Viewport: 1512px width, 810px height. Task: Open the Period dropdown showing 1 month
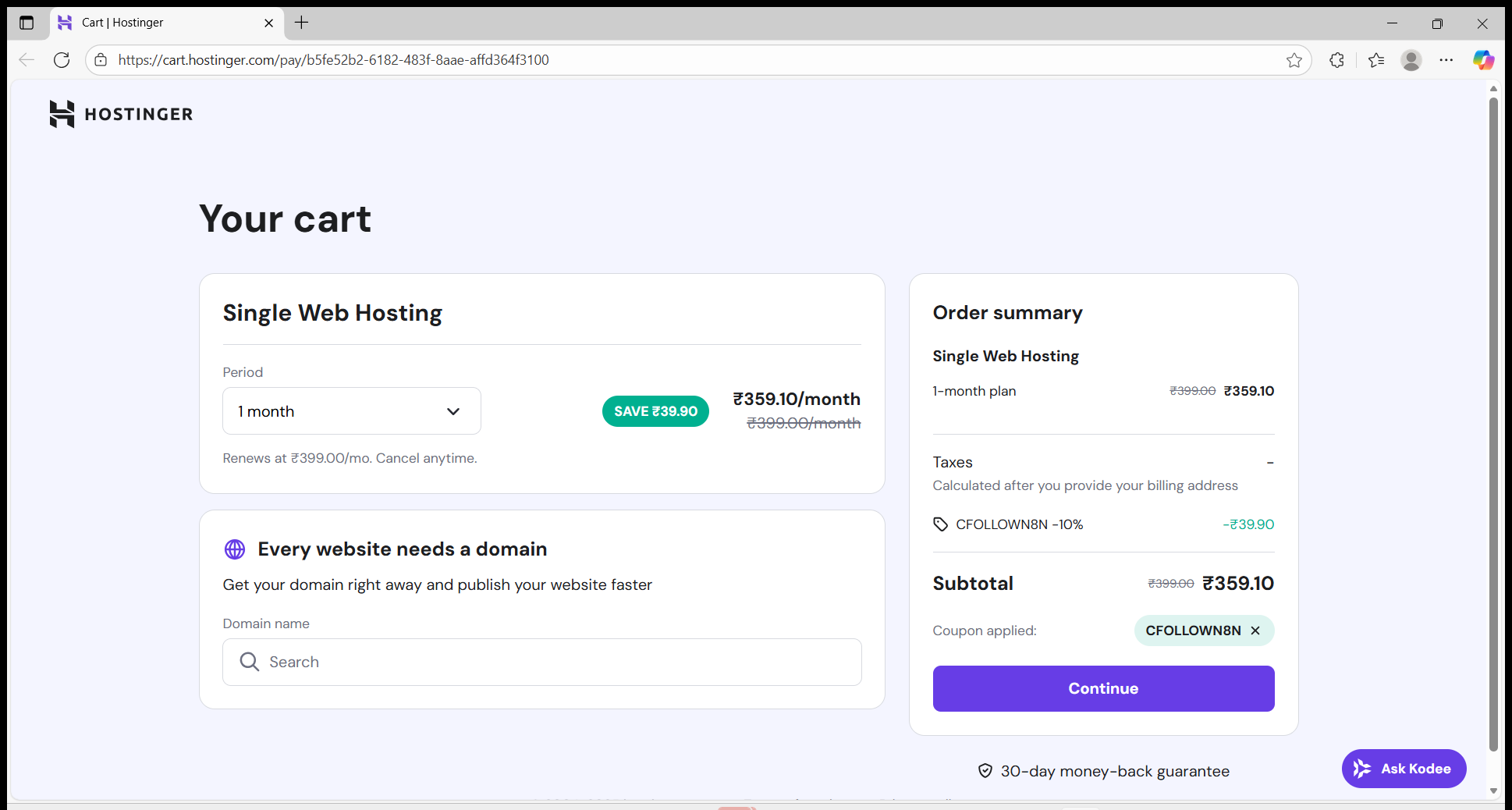351,411
